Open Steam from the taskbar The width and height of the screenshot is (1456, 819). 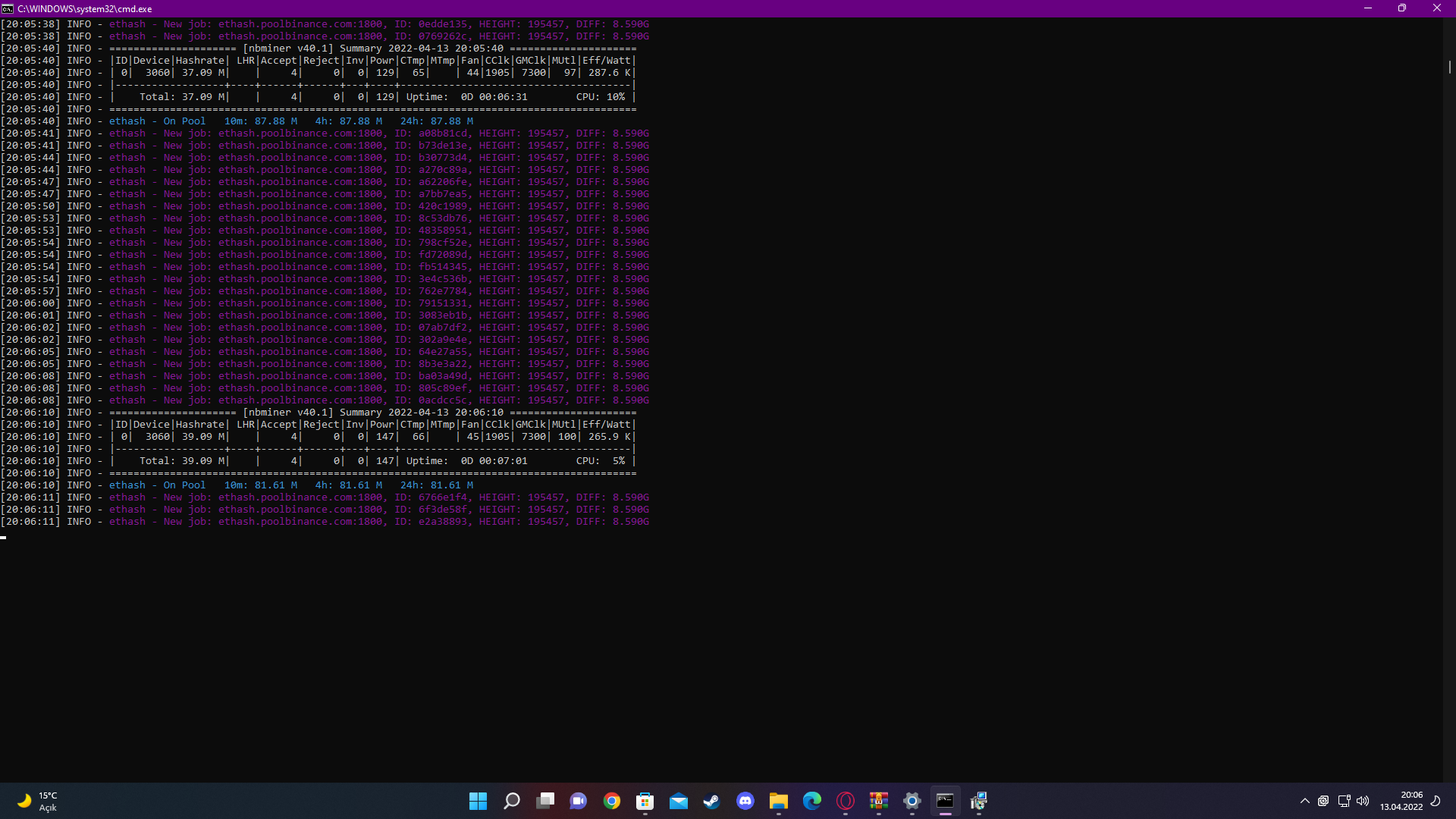point(711,801)
